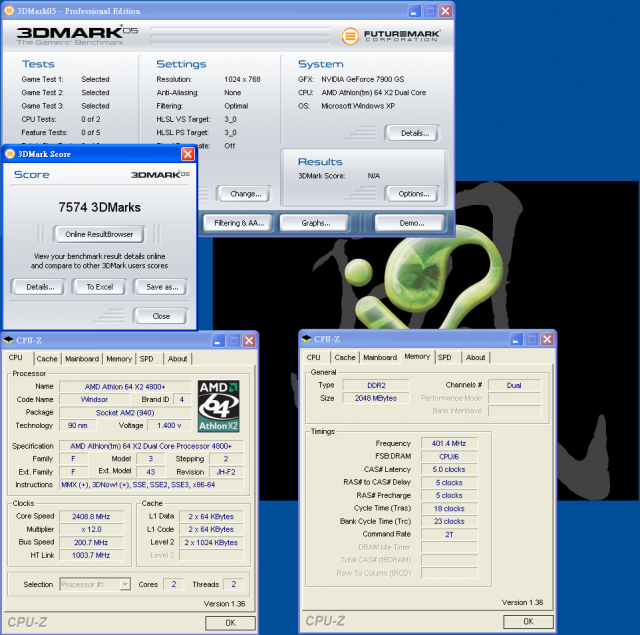Open Cache tab in left CPU-Z window
Screen dimensions: 640x635
(x=47, y=359)
